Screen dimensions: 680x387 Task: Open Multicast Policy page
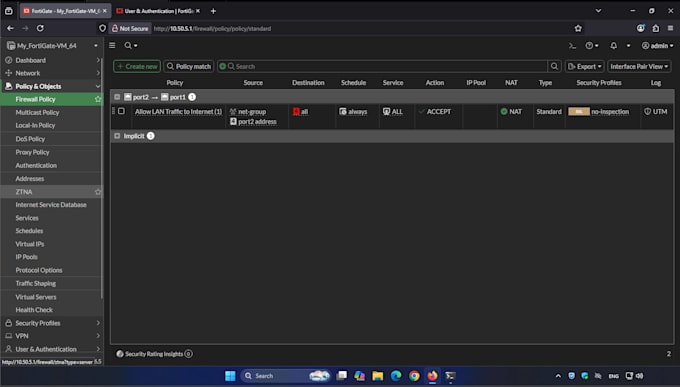click(37, 112)
